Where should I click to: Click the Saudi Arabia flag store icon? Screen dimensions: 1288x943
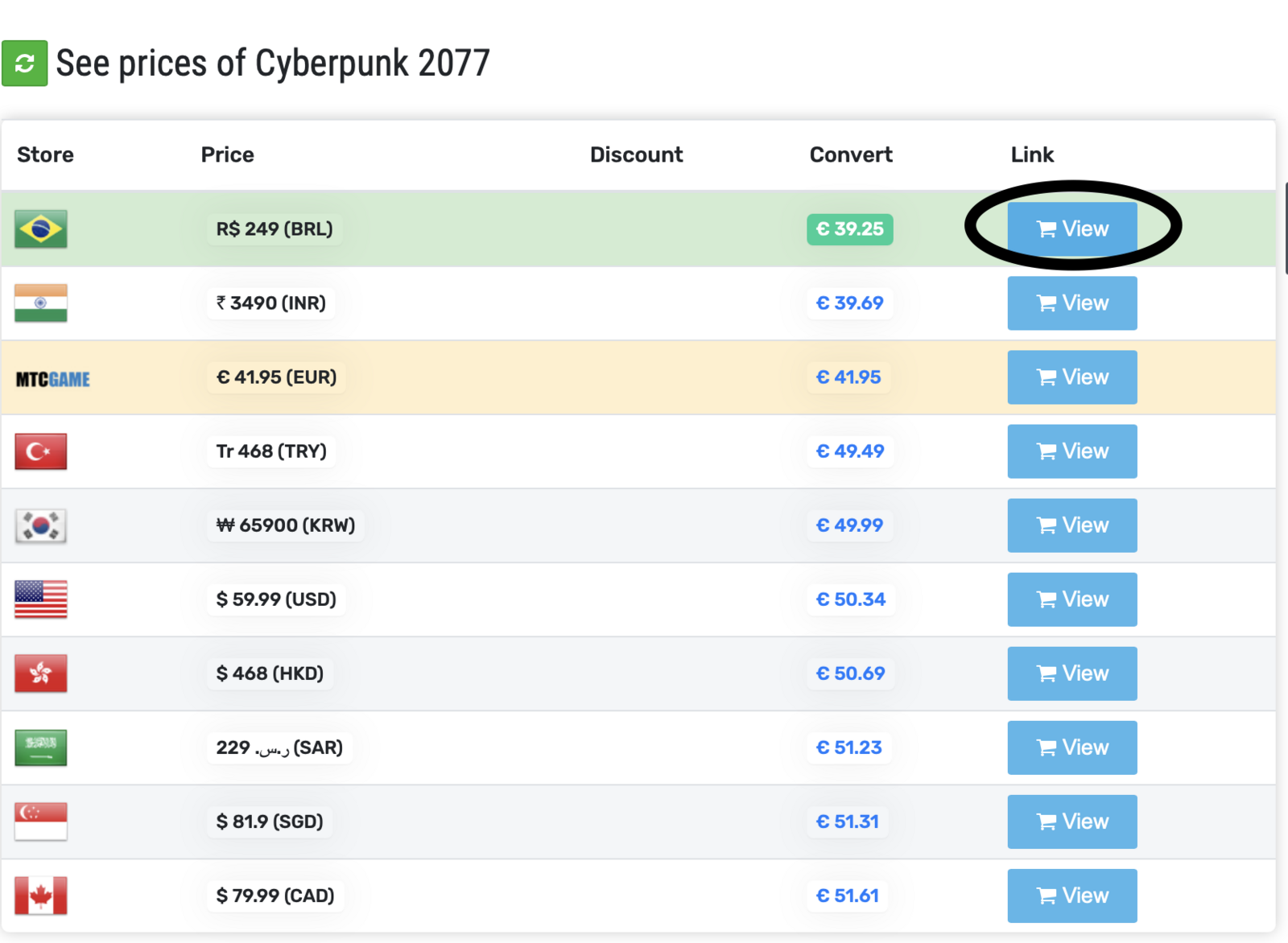(41, 747)
